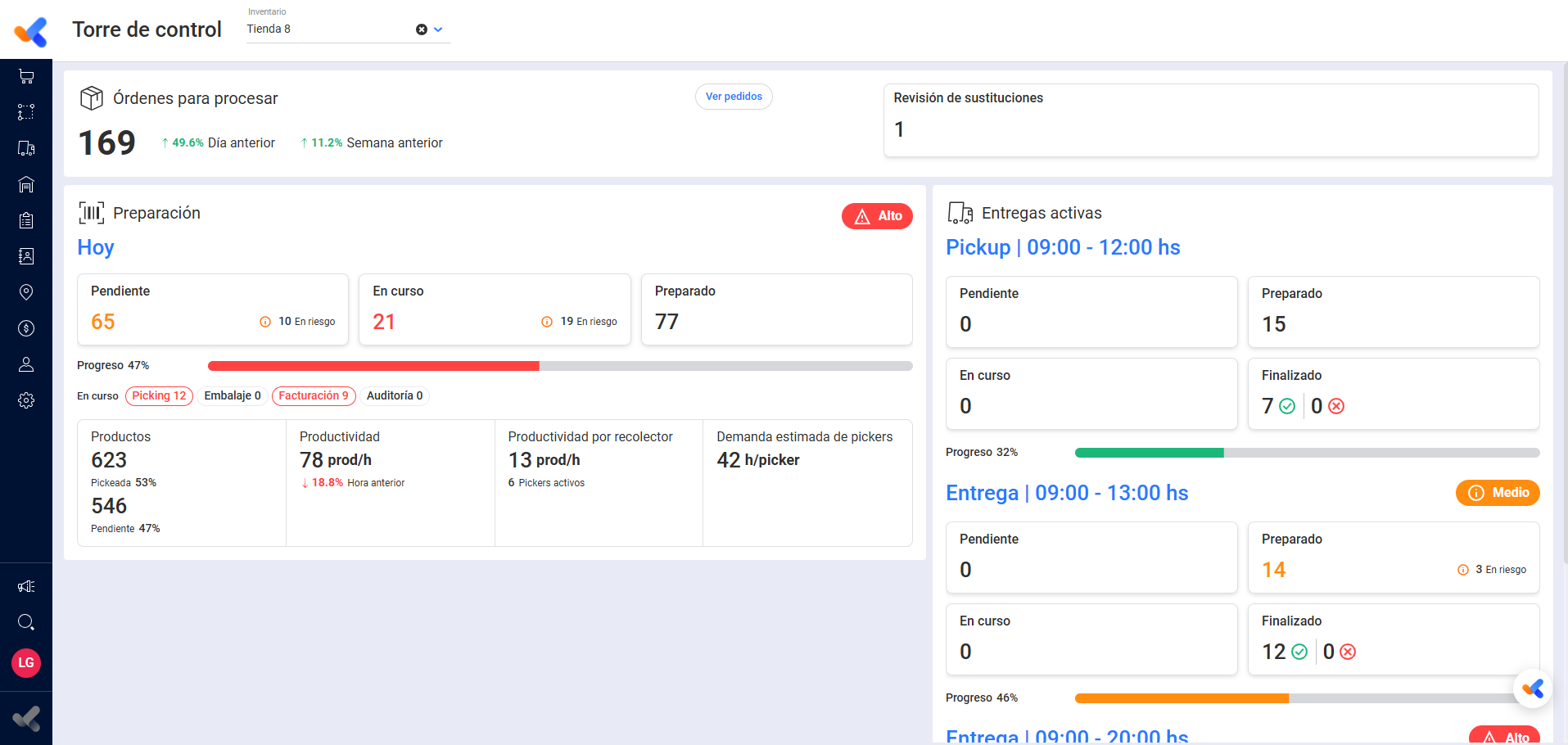Click red cross icon in Pickup Finalizado
The height and width of the screenshot is (745, 1568).
pyautogui.click(x=1336, y=406)
